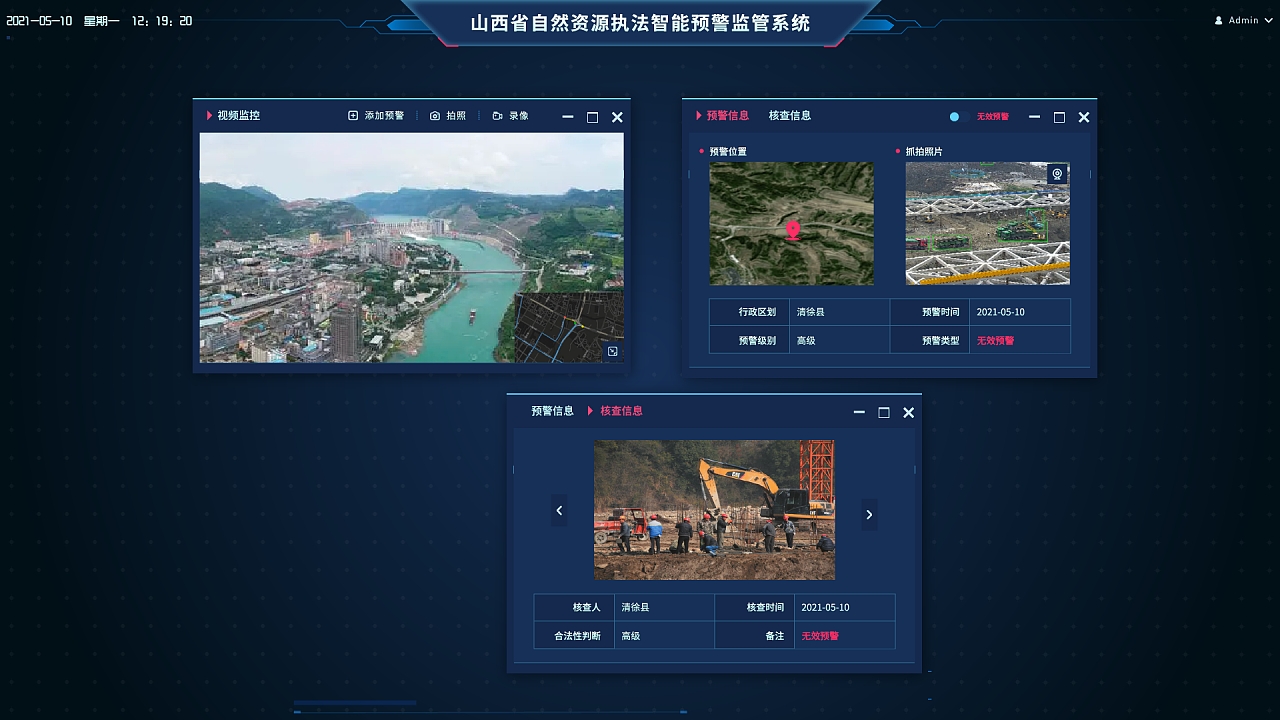The image size is (1280, 720).
Task: Open the 预警位置 satellite map
Action: click(792, 224)
